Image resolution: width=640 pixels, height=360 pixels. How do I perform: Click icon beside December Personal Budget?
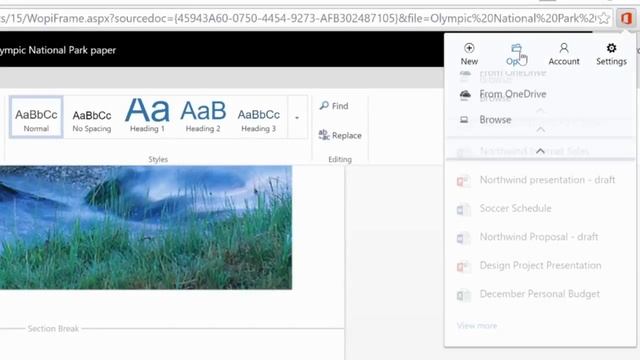[463, 295]
